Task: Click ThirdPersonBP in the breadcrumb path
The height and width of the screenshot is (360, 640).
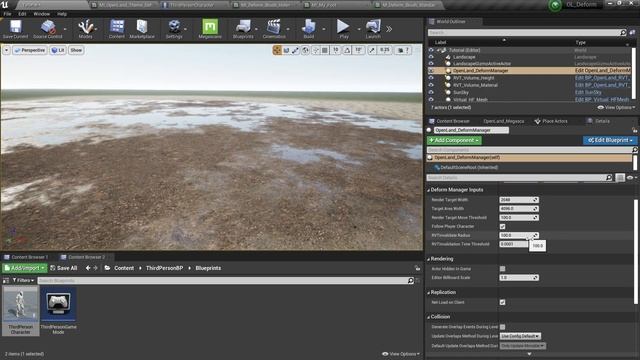Action: coord(164,268)
